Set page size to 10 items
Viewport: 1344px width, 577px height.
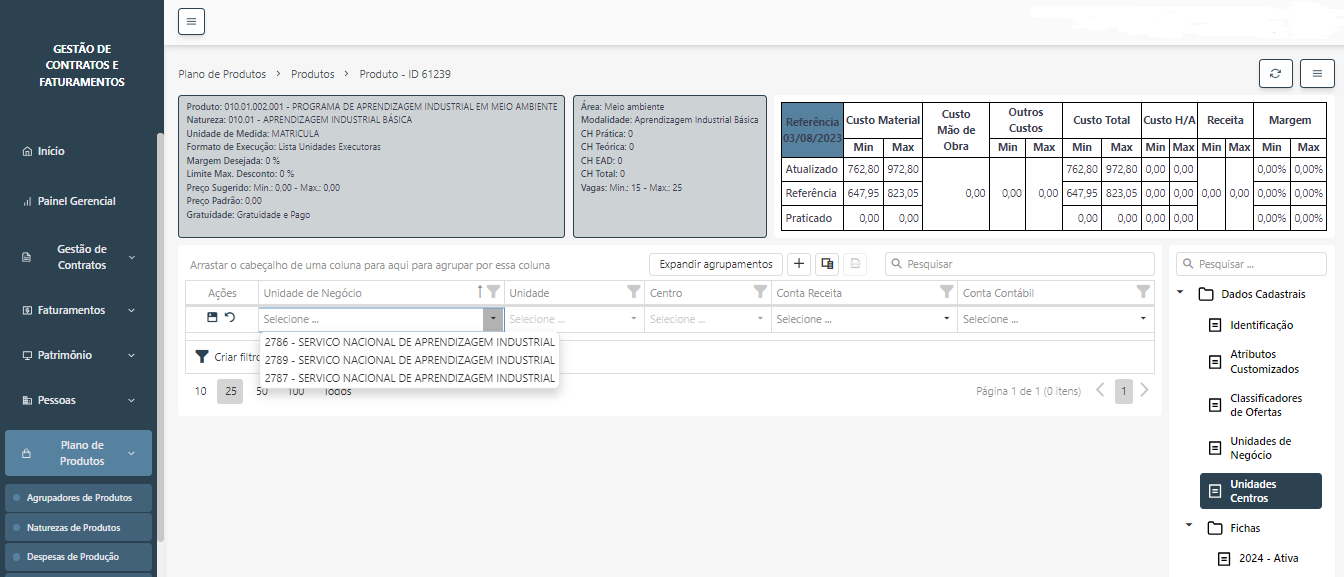(x=200, y=391)
